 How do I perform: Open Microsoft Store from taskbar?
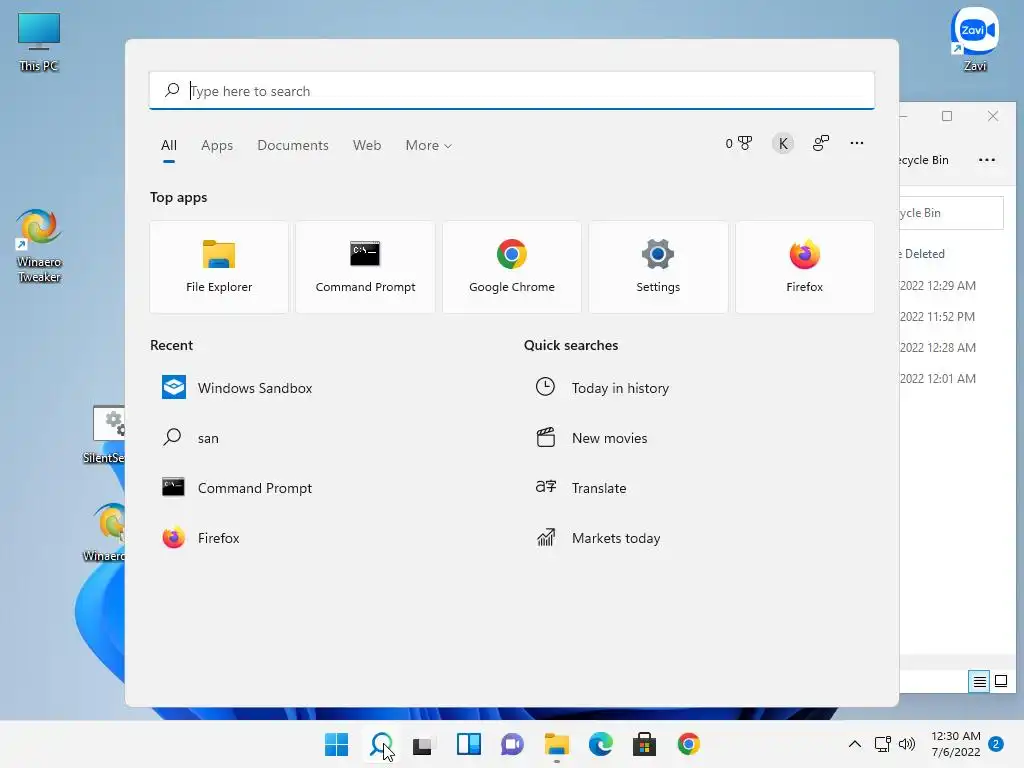pyautogui.click(x=645, y=744)
